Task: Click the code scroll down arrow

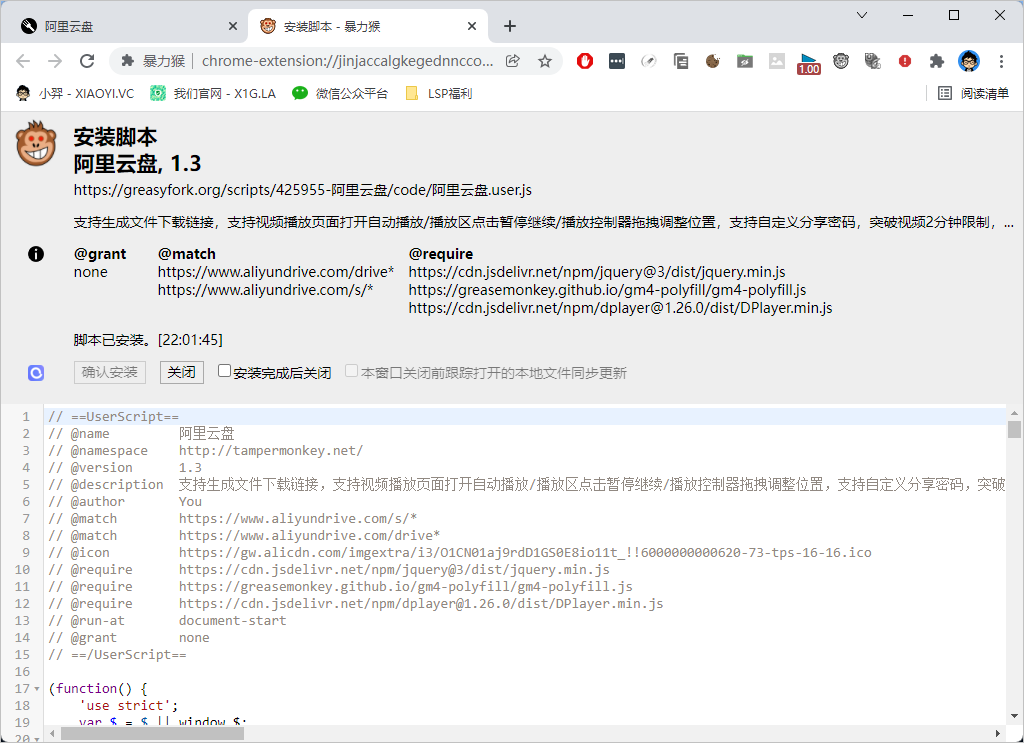Action: [1014, 716]
